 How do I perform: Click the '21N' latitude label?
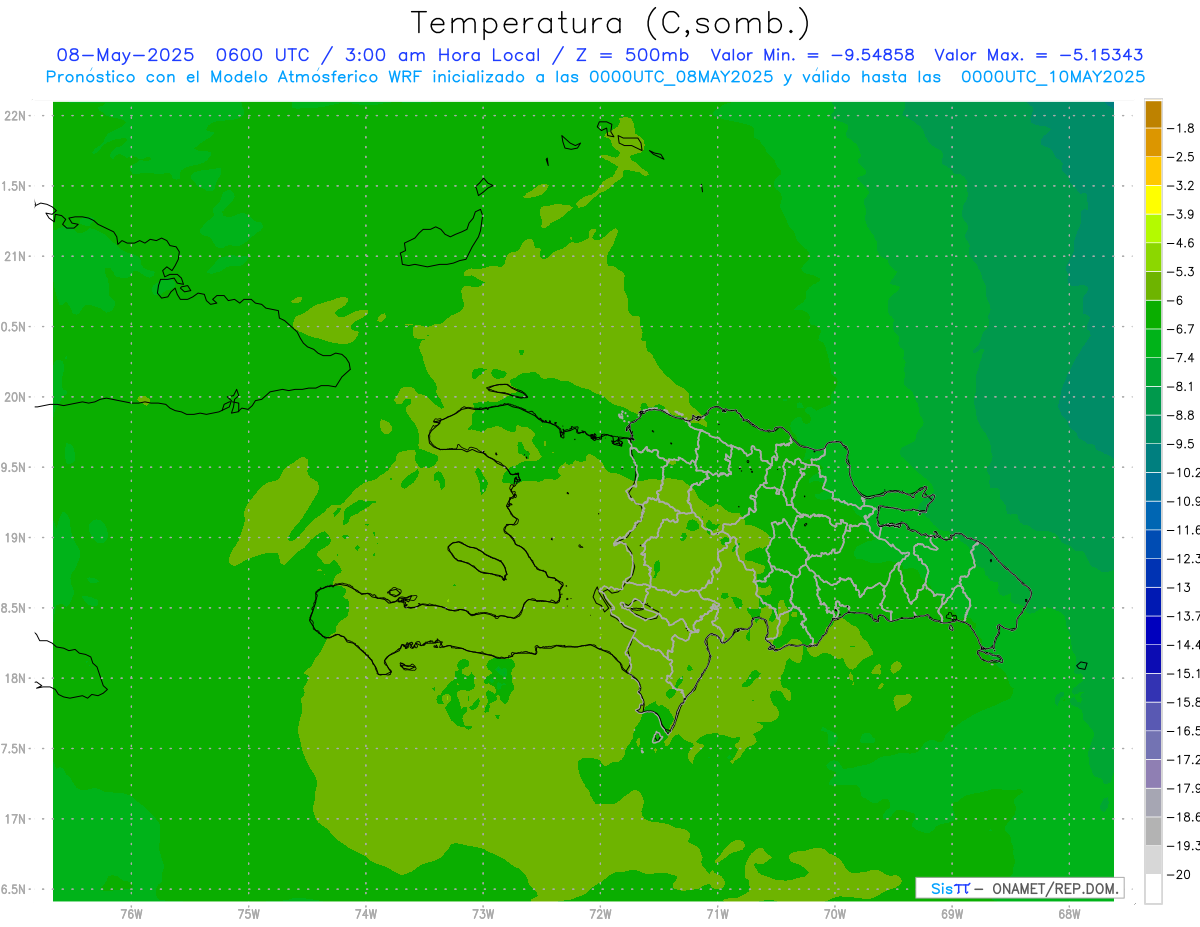[14, 257]
